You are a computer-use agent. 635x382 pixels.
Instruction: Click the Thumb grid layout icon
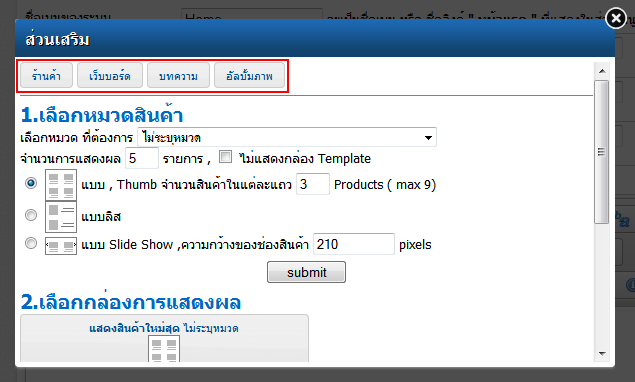(61, 185)
